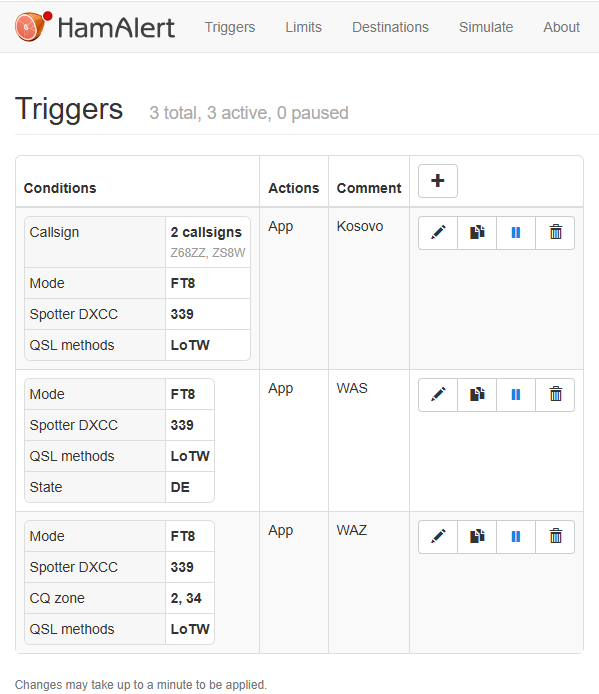Edit the Kosovo trigger with pencil icon

(x=438, y=233)
